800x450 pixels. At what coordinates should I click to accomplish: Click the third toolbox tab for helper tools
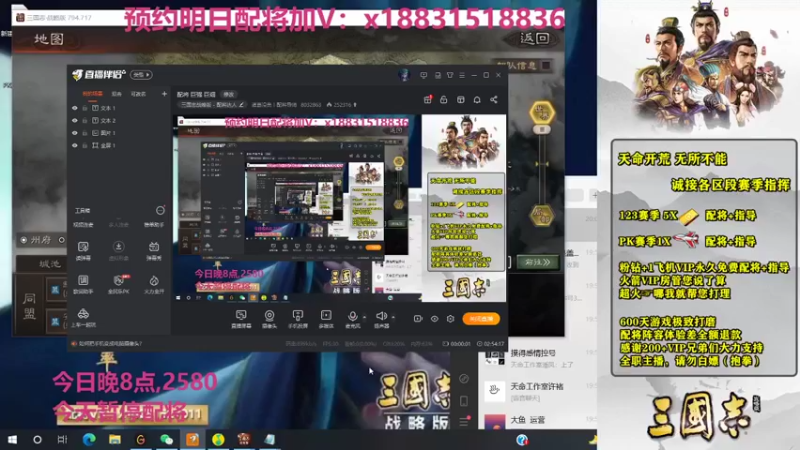pos(154,225)
